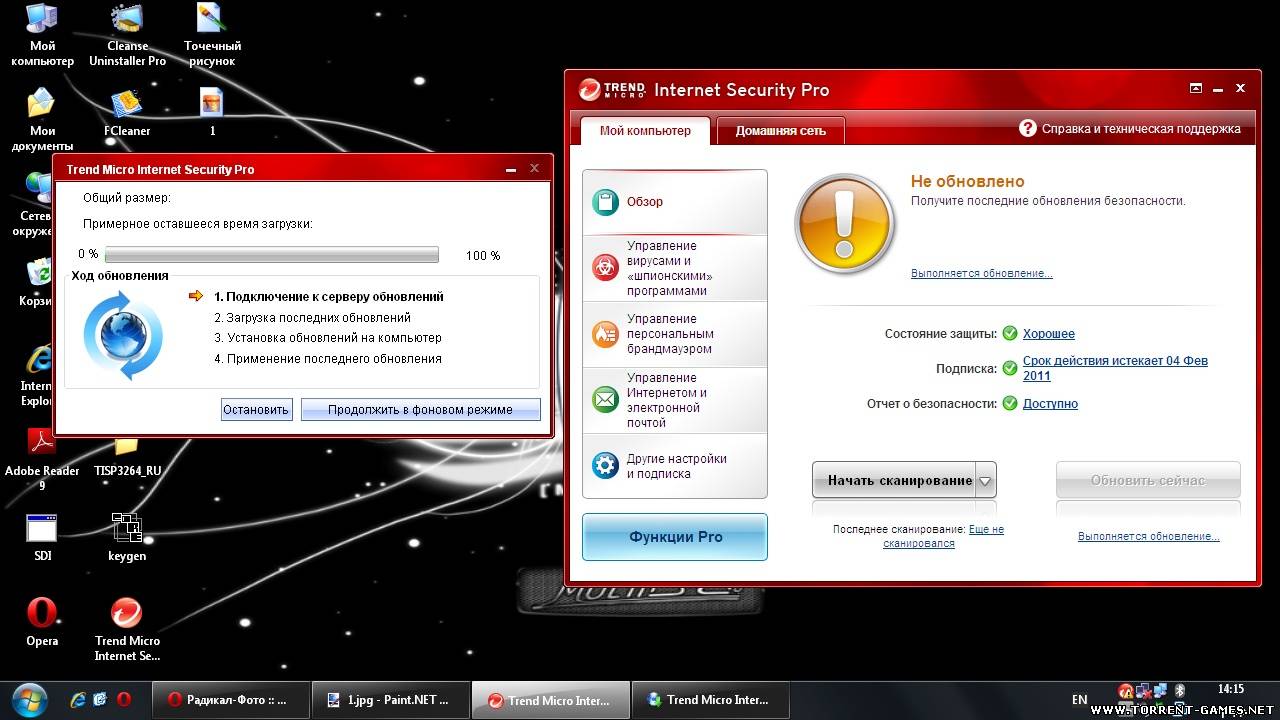Open SDI desktop icon
The image size is (1280, 720).
(x=42, y=536)
